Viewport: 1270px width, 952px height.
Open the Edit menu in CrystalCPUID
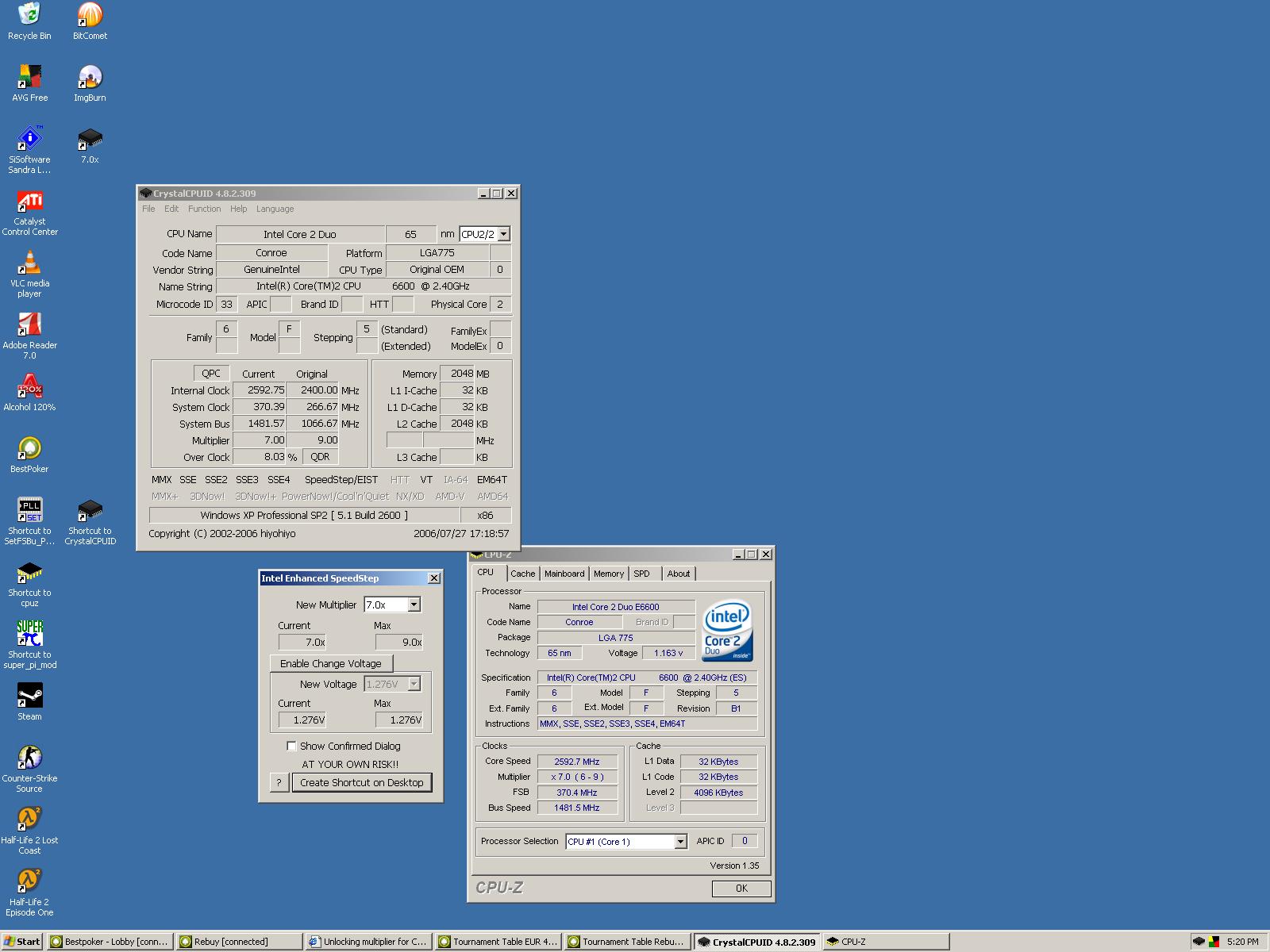pos(171,209)
